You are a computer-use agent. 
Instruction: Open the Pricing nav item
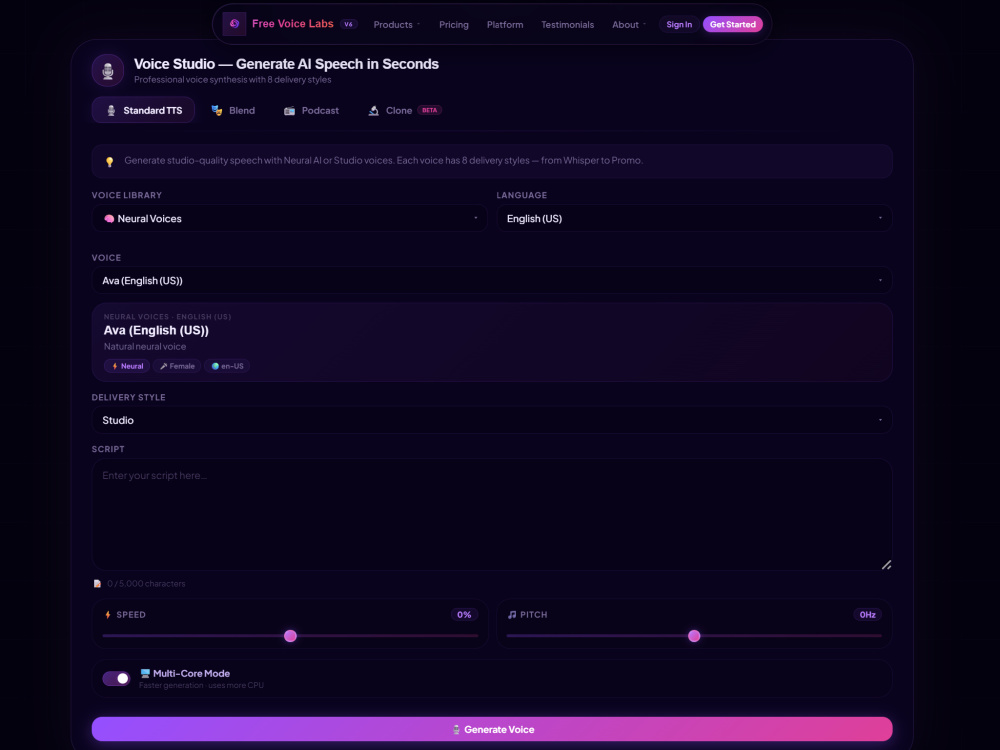coord(454,24)
